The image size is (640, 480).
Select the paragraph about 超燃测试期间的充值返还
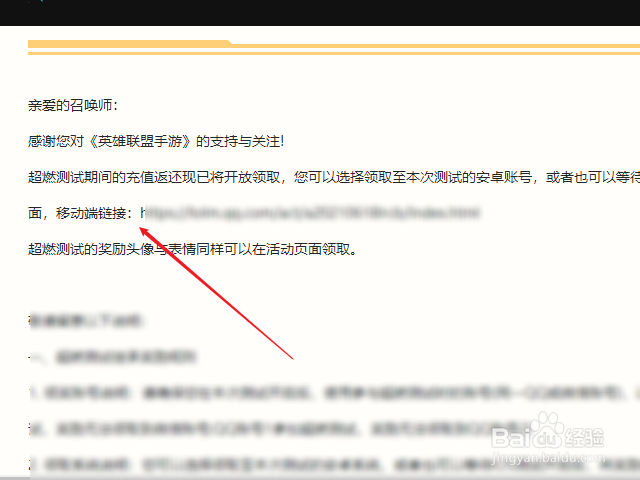(x=334, y=177)
